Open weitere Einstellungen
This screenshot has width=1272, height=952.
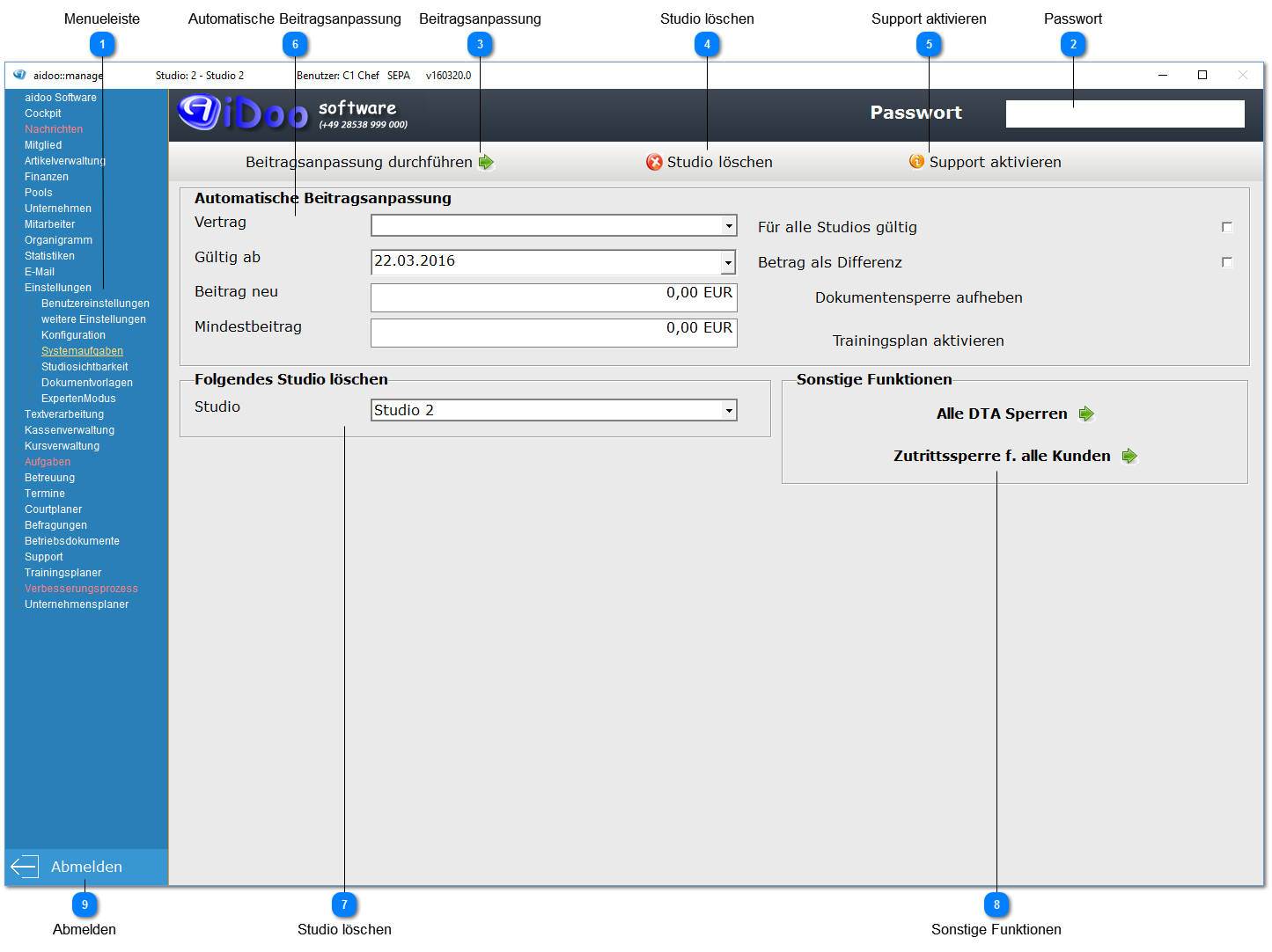pyautogui.click(x=93, y=319)
